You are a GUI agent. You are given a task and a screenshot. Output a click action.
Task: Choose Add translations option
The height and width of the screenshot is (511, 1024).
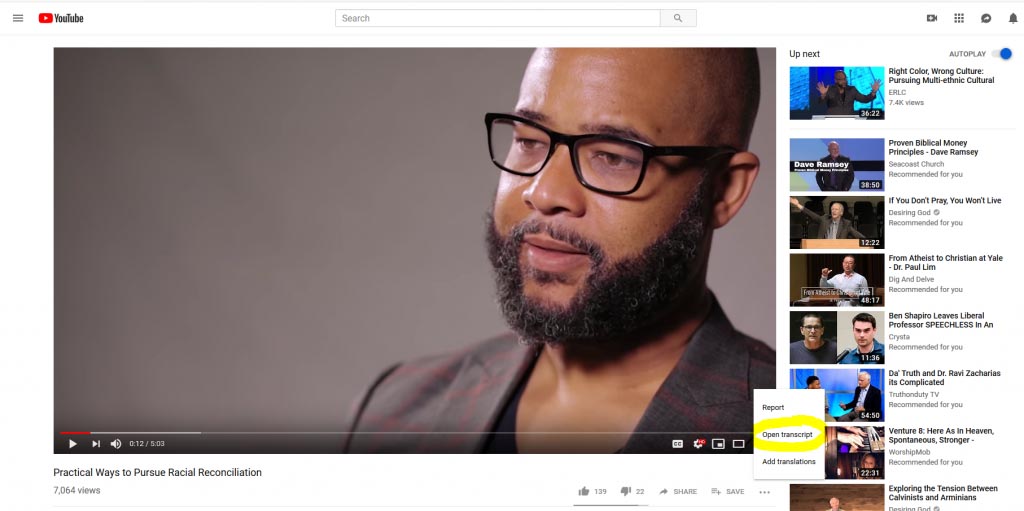pos(788,461)
